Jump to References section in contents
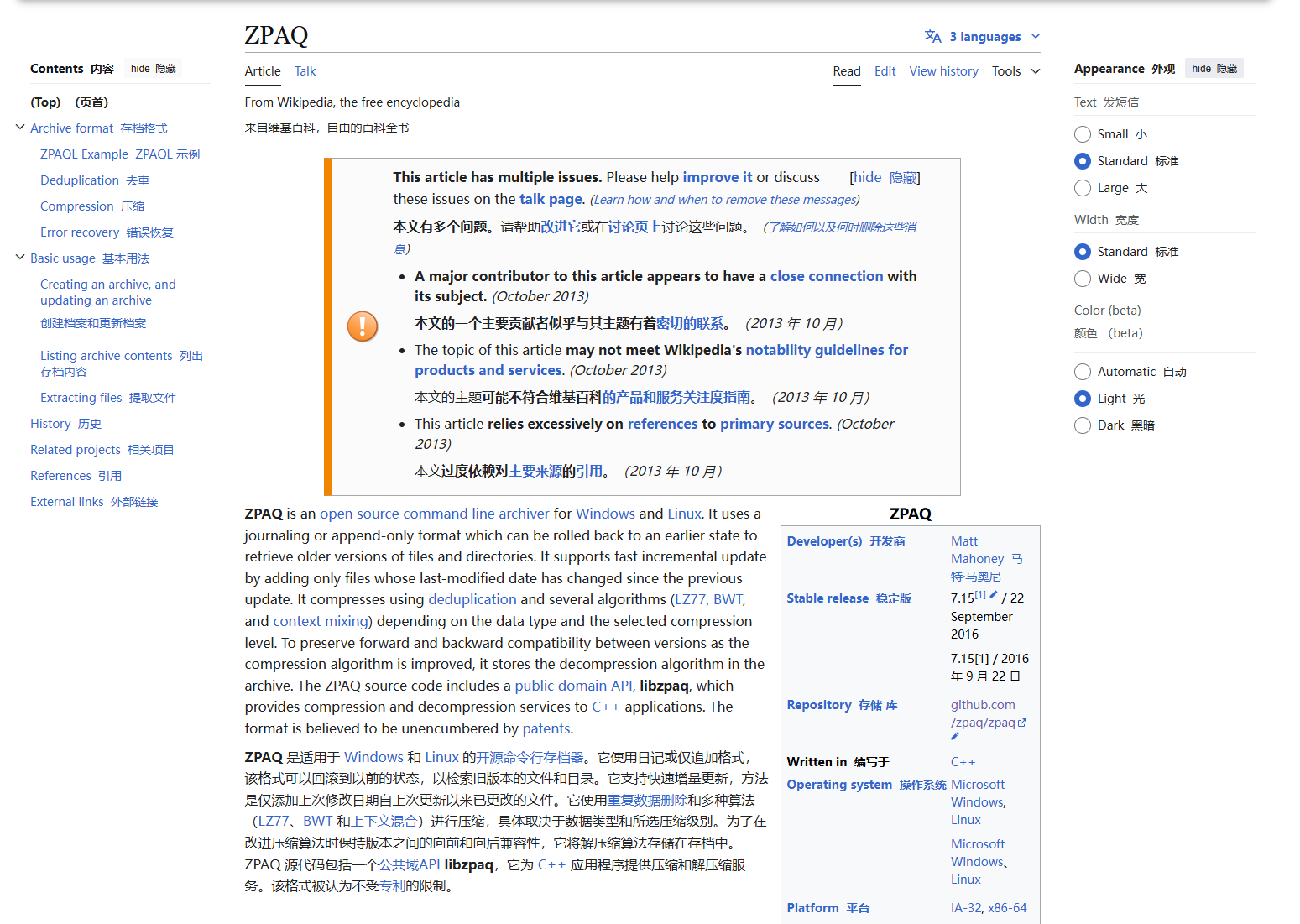This screenshot has width=1300, height=924. click(x=76, y=476)
